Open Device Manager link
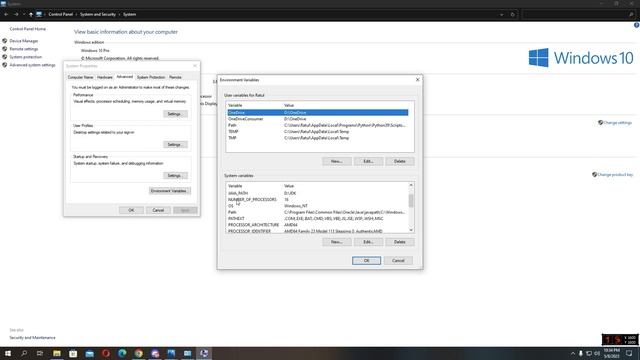This screenshot has height=360, width=640. click(24, 41)
